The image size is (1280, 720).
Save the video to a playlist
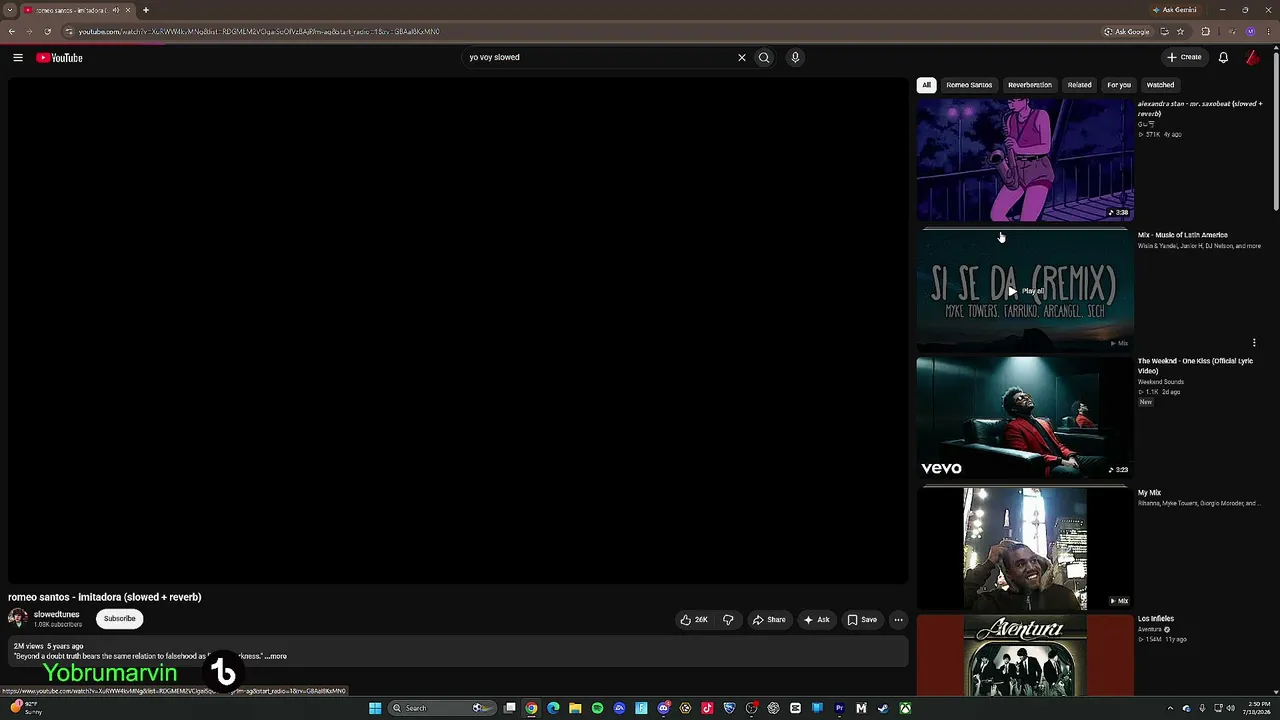point(862,620)
